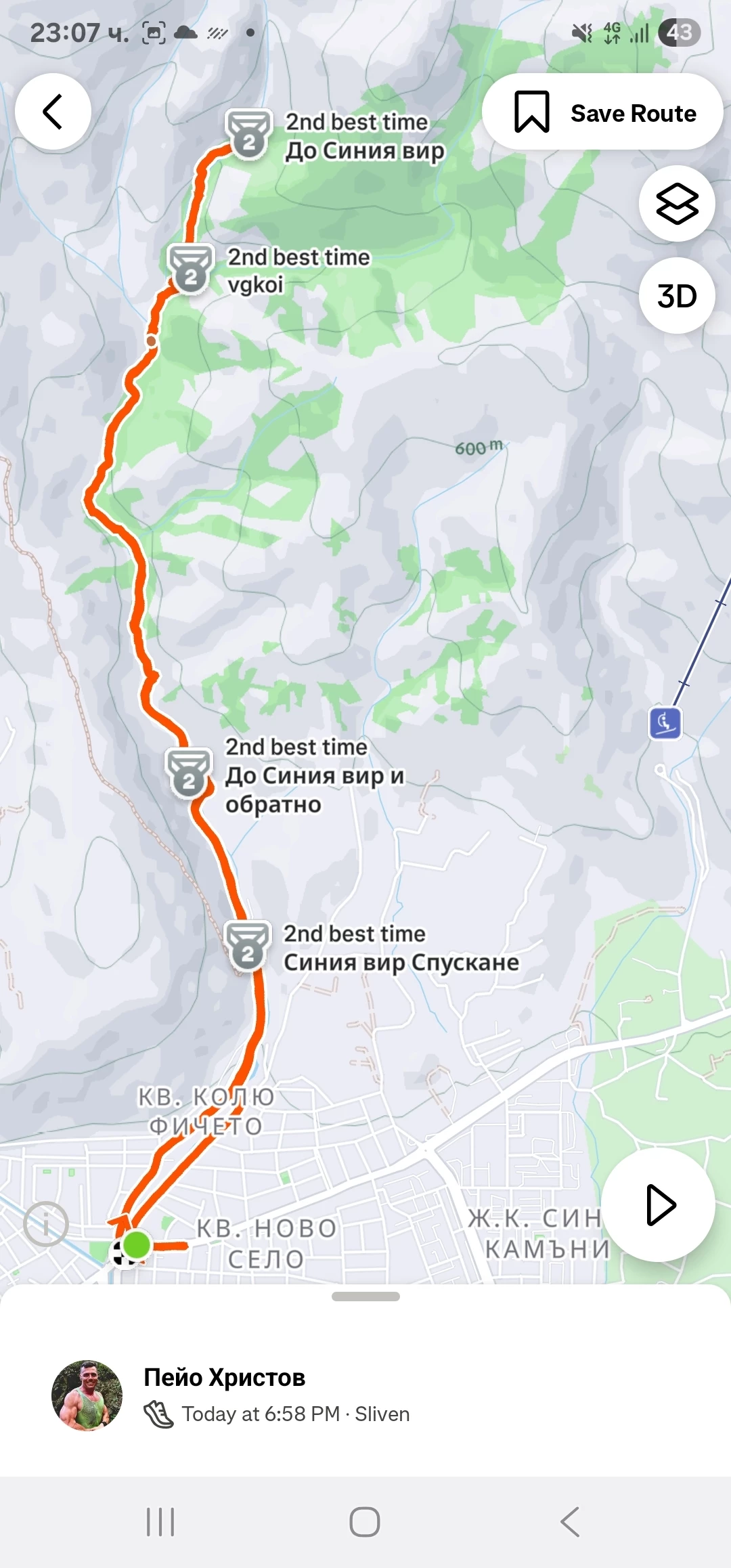
Task: Open Пейо Христов profile photo
Action: point(87,1395)
